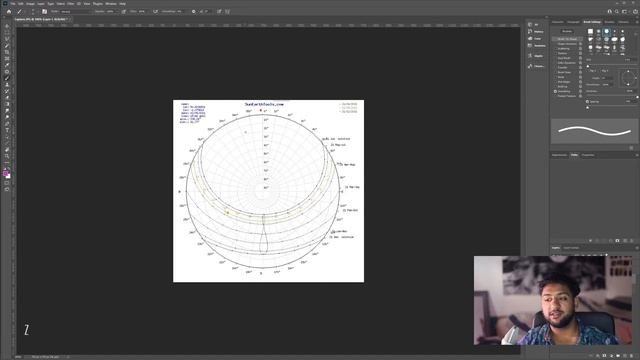
Task: Select the Crop tool
Action: click(7, 52)
